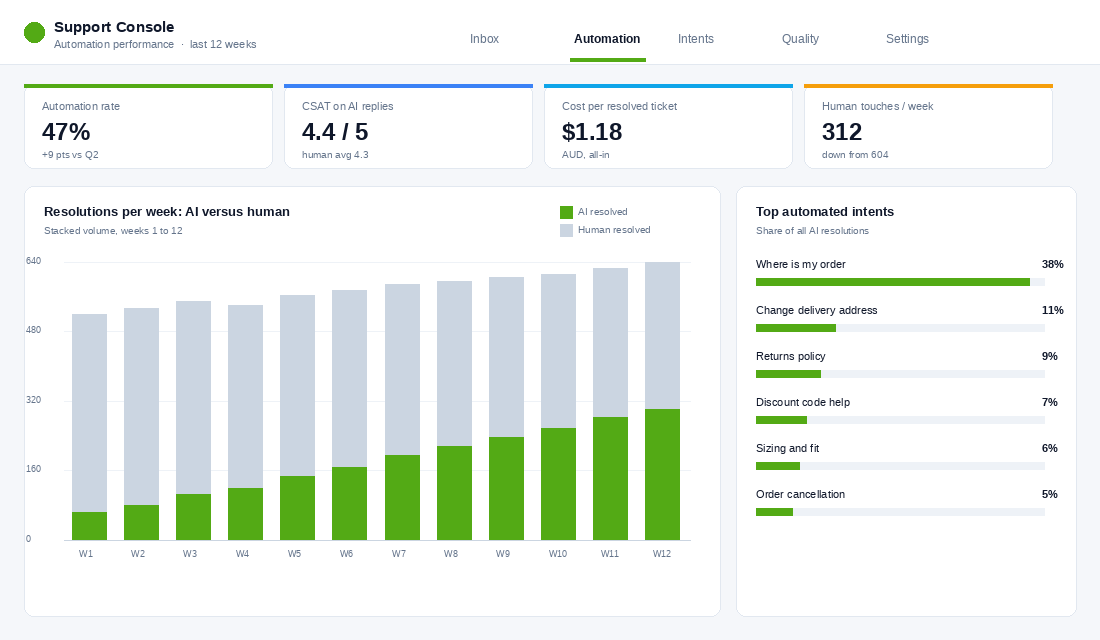Click the W3 x-axis label
The height and width of the screenshot is (640, 1100).
pyautogui.click(x=189, y=554)
